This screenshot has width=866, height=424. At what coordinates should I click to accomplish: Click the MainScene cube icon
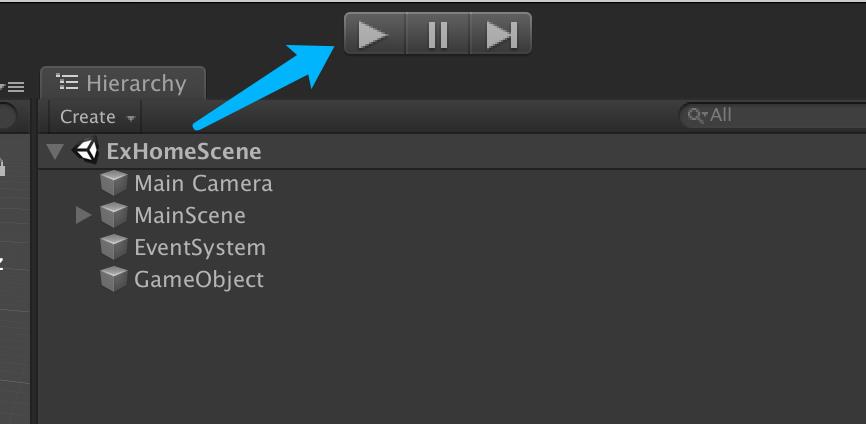point(114,215)
